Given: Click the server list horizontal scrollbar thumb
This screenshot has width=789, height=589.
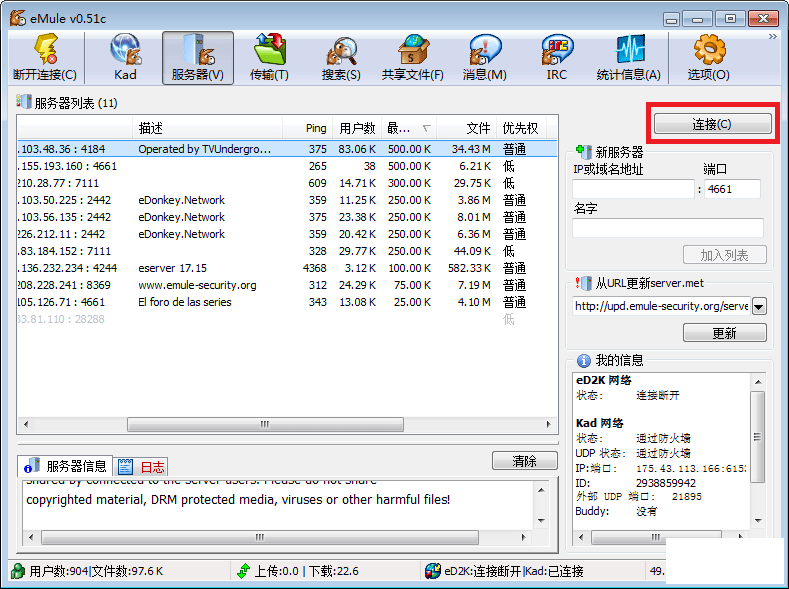Looking at the screenshot, I should tap(265, 424).
